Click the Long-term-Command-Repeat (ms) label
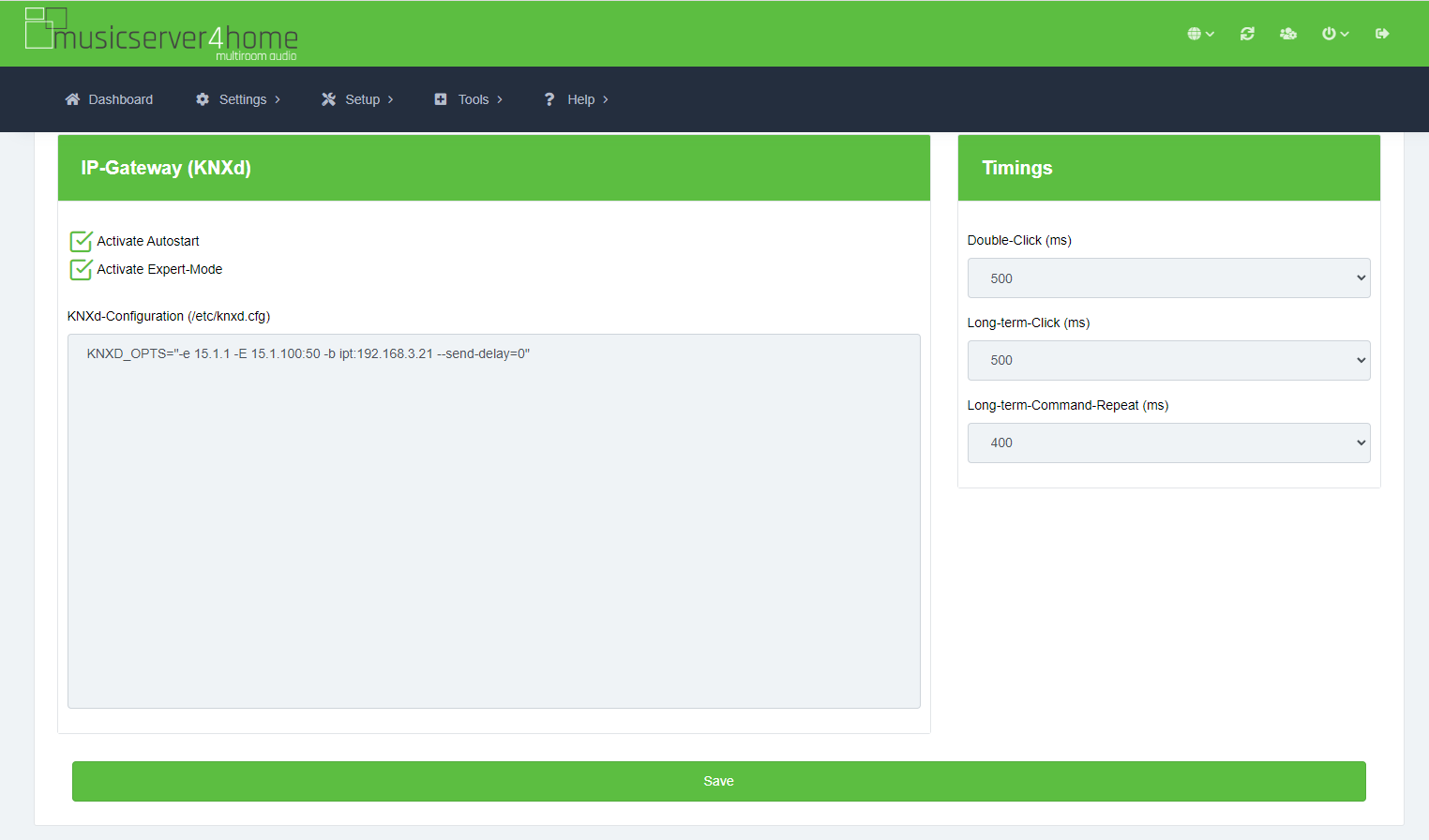This screenshot has height=840, width=1429. click(x=1068, y=405)
